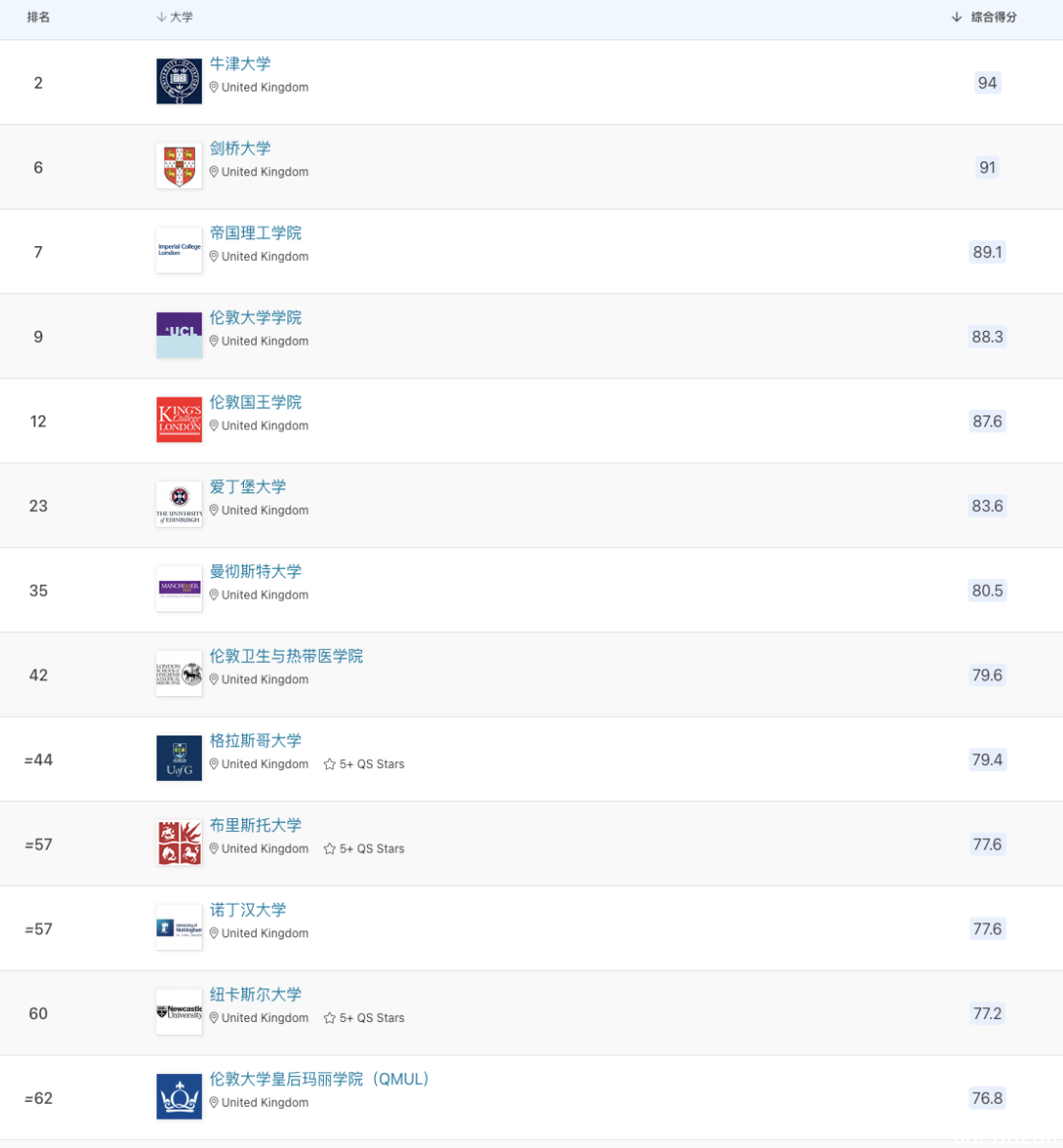Viewport: 1063px width, 1148px height.
Task: Click 5+ QS Stars badge for 纽卡斯尔大学
Action: [x=364, y=1019]
